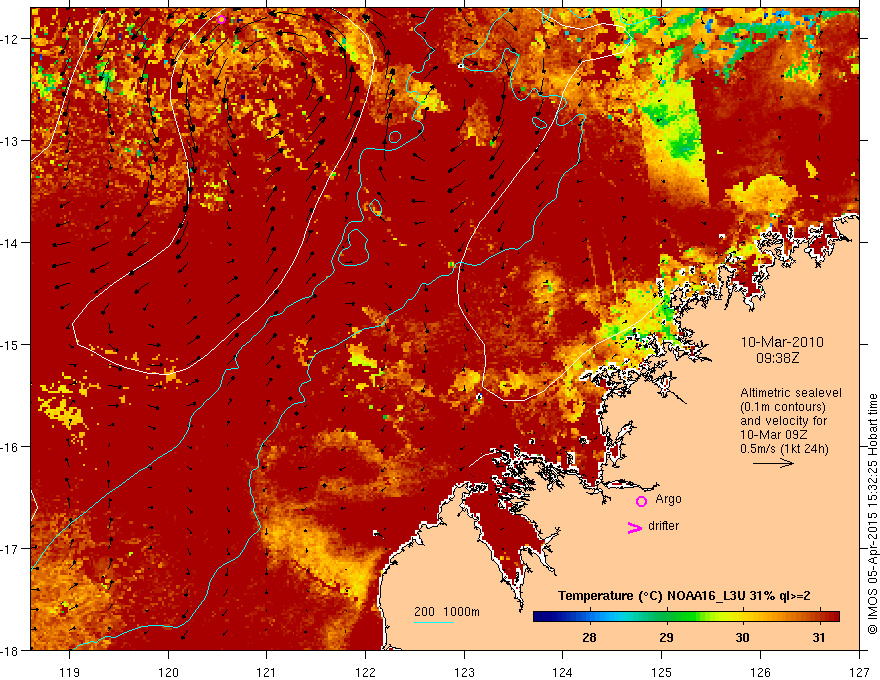
Task: Click latitude axis label -16
Action: [10, 447]
